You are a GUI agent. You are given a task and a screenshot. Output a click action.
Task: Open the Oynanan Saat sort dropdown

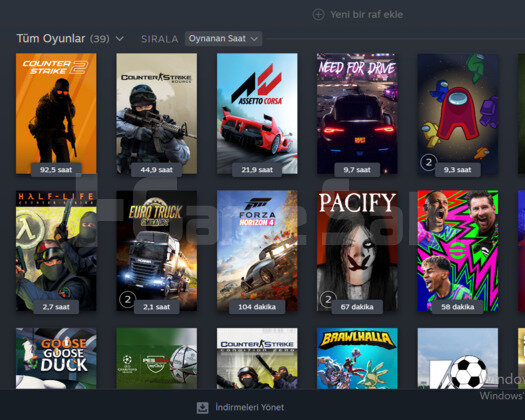pos(223,39)
